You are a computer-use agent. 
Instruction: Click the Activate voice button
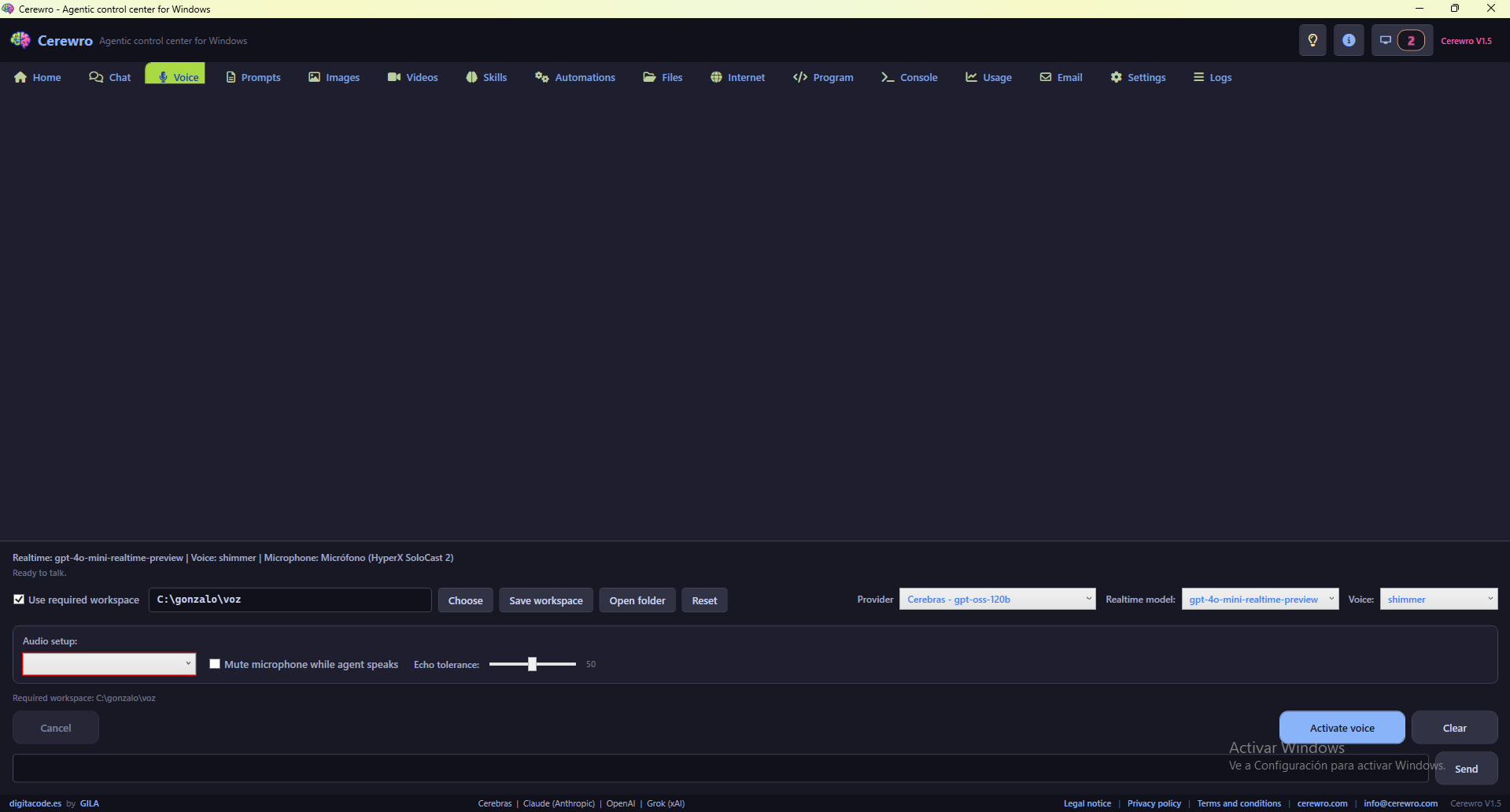coord(1342,728)
